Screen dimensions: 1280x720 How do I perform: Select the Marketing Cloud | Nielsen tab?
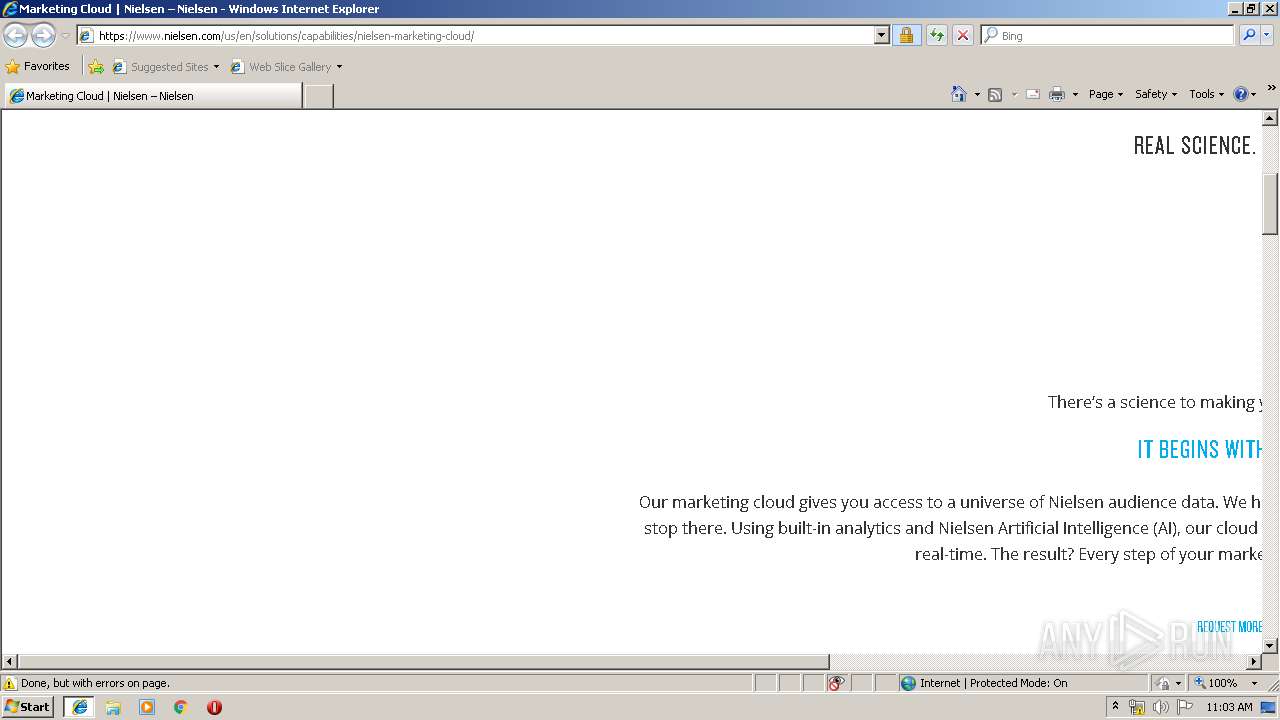pyautogui.click(x=153, y=96)
